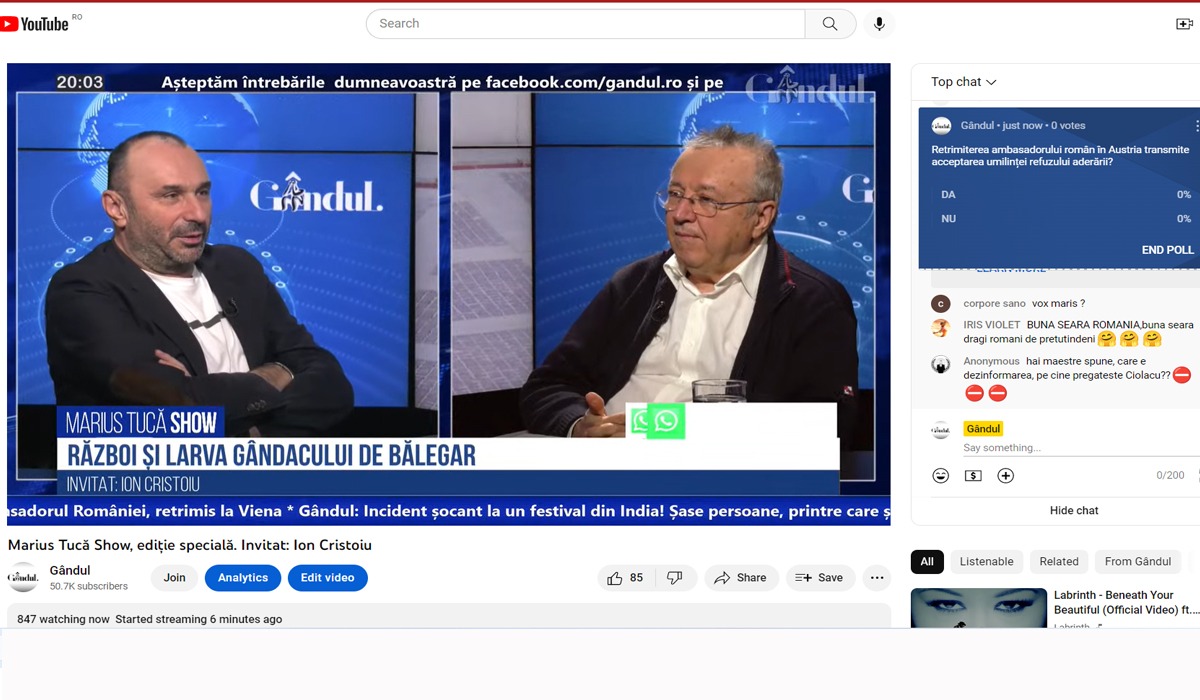The height and width of the screenshot is (700, 1200).
Task: Open more actions ellipsis below video
Action: 877,578
